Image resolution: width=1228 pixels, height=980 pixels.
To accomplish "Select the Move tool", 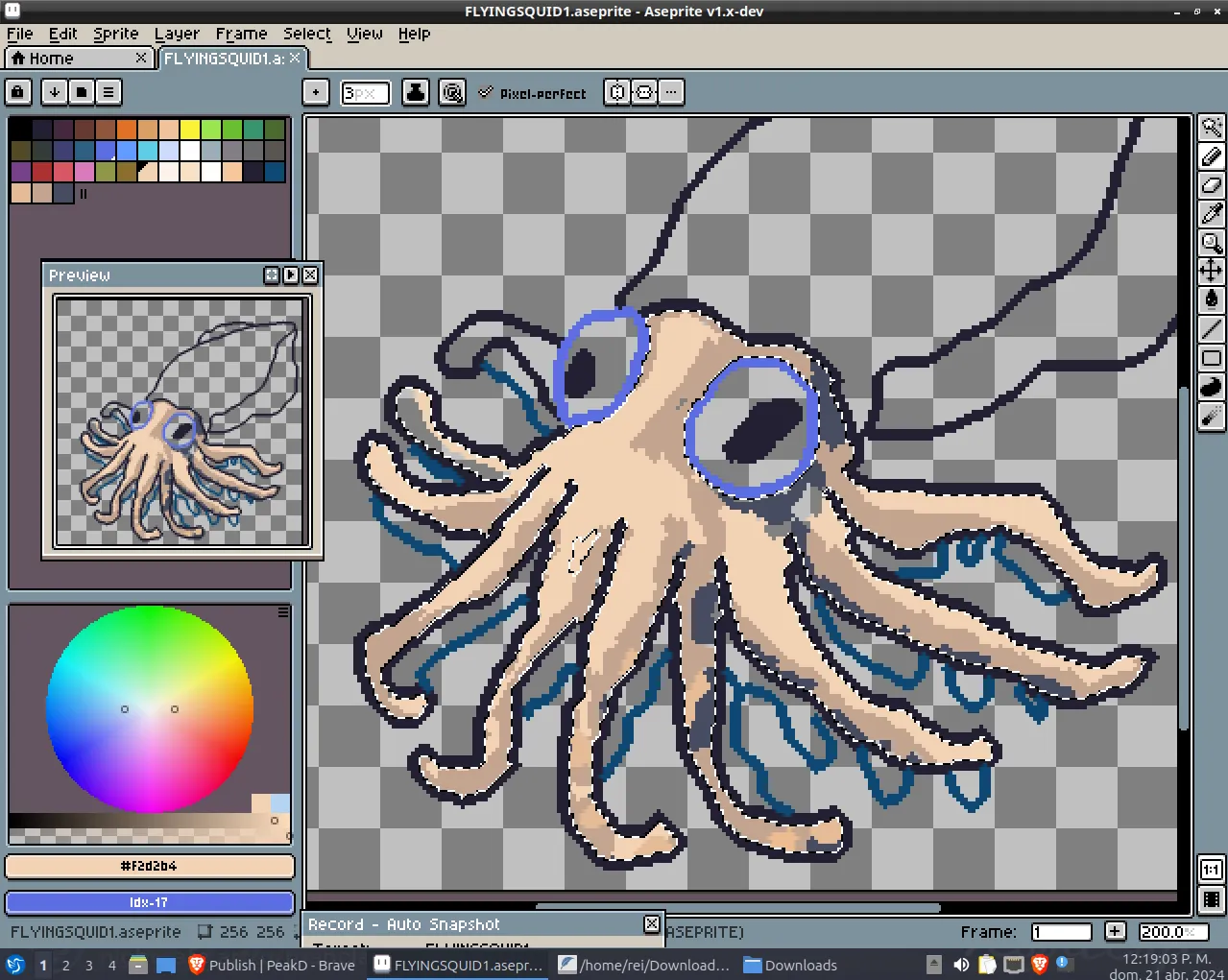I will [1212, 271].
